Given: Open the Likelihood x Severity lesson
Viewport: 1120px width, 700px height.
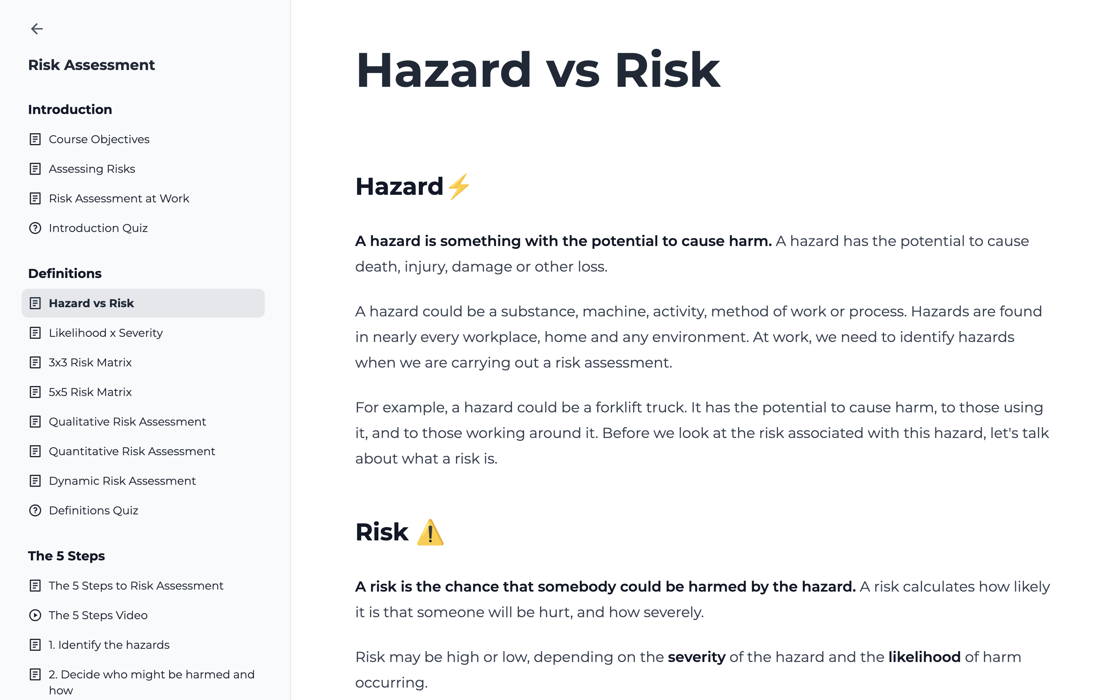Looking at the screenshot, I should pyautogui.click(x=108, y=332).
